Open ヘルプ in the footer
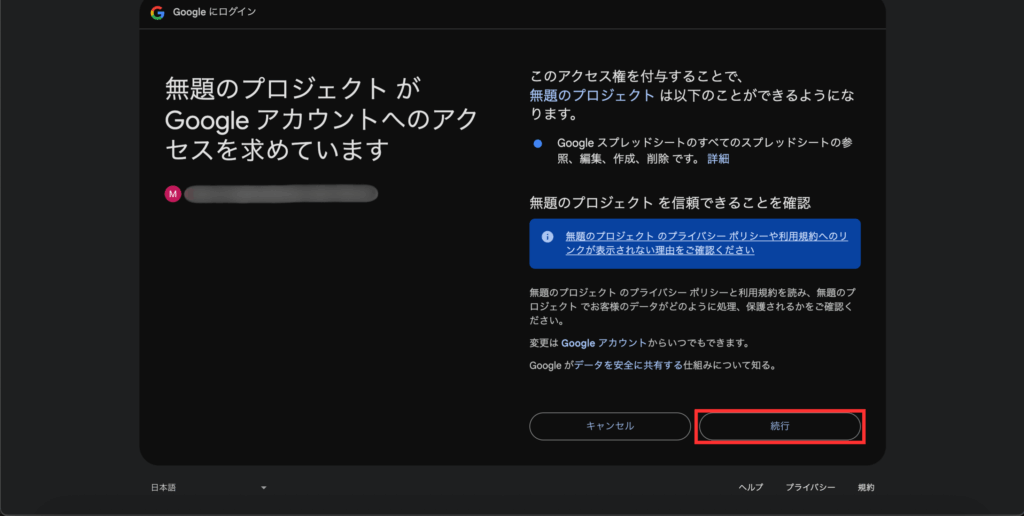 pos(750,487)
